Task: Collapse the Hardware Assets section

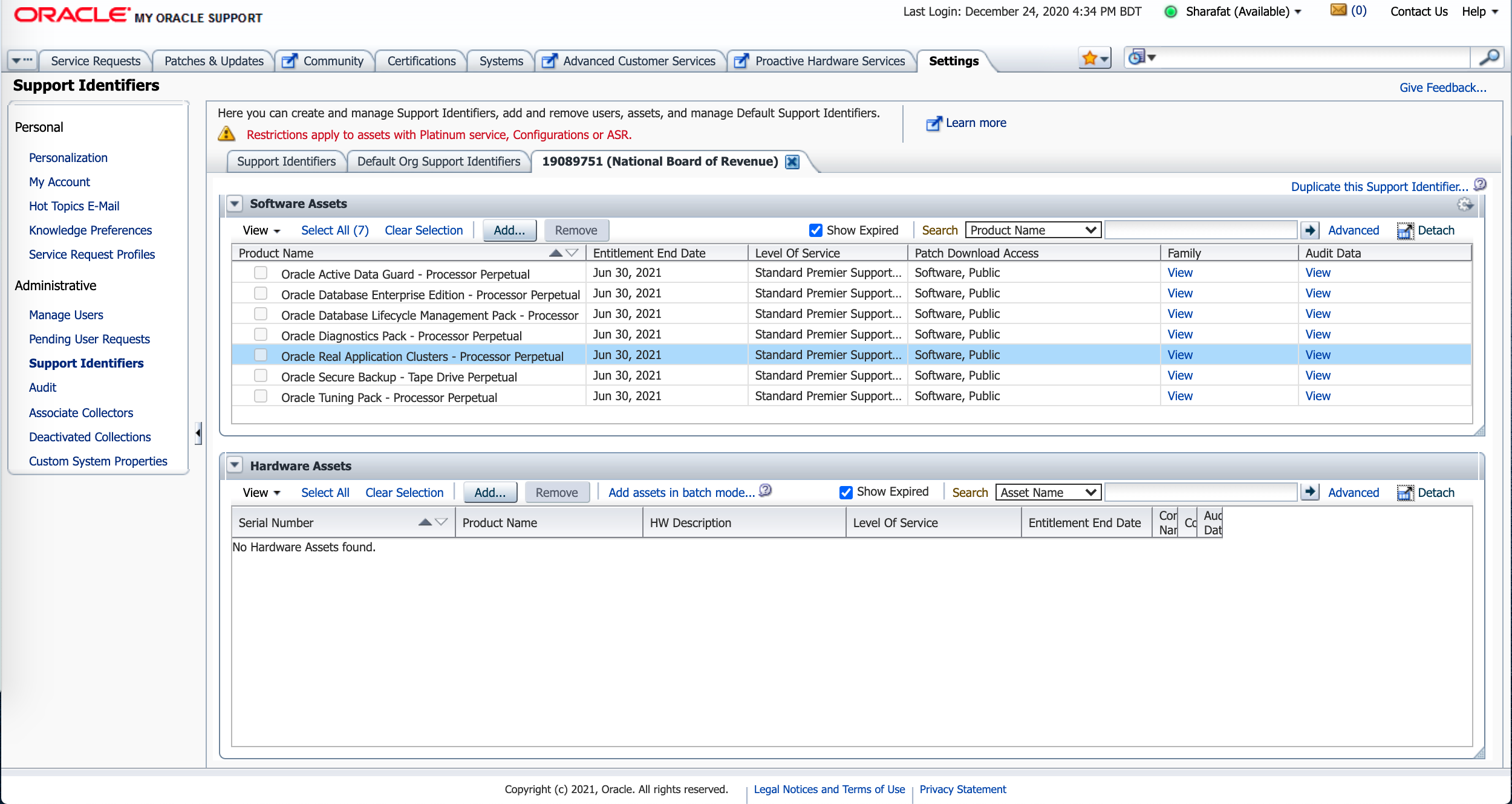Action: 235,465
